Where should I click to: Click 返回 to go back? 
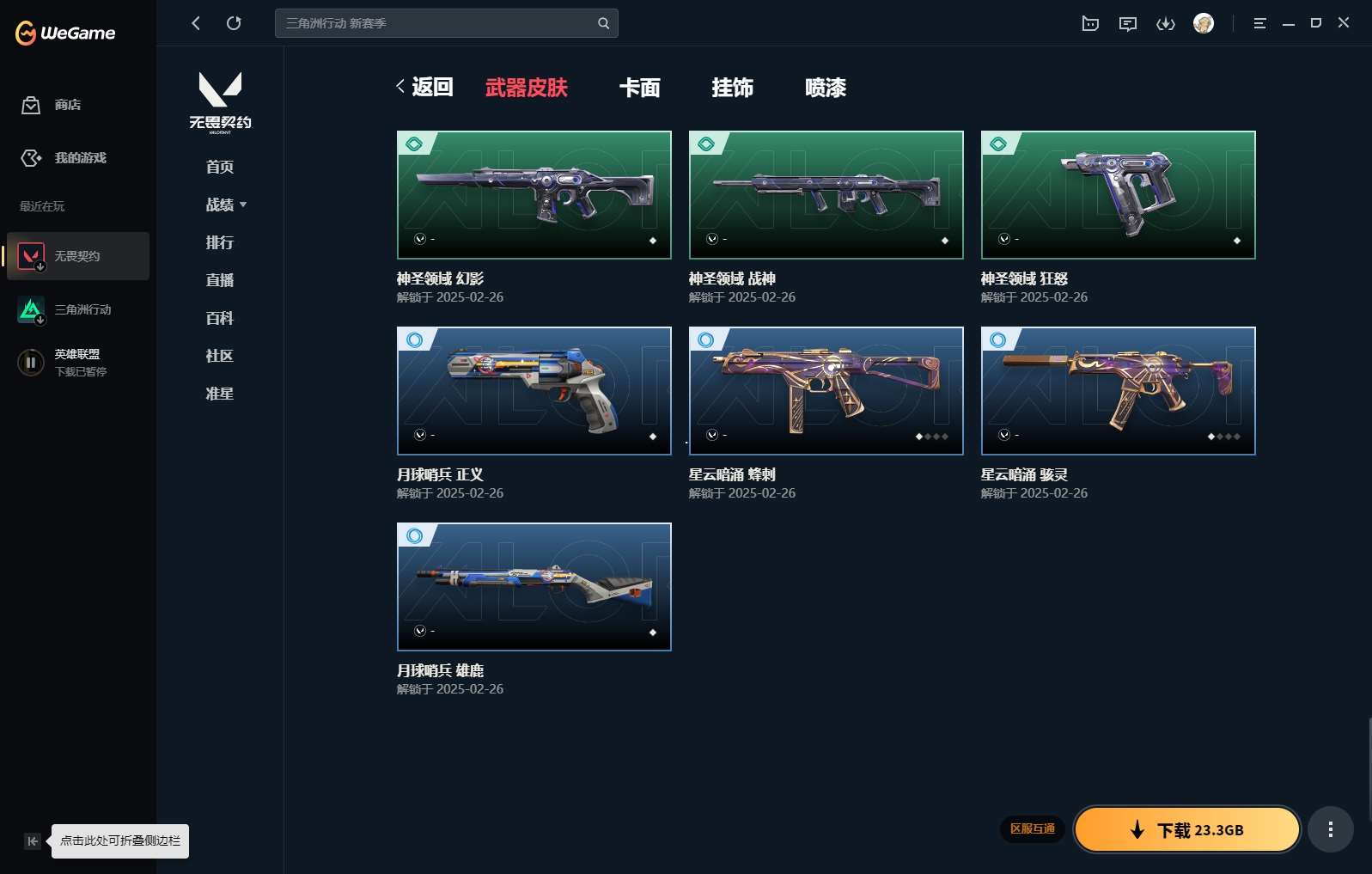(x=425, y=87)
